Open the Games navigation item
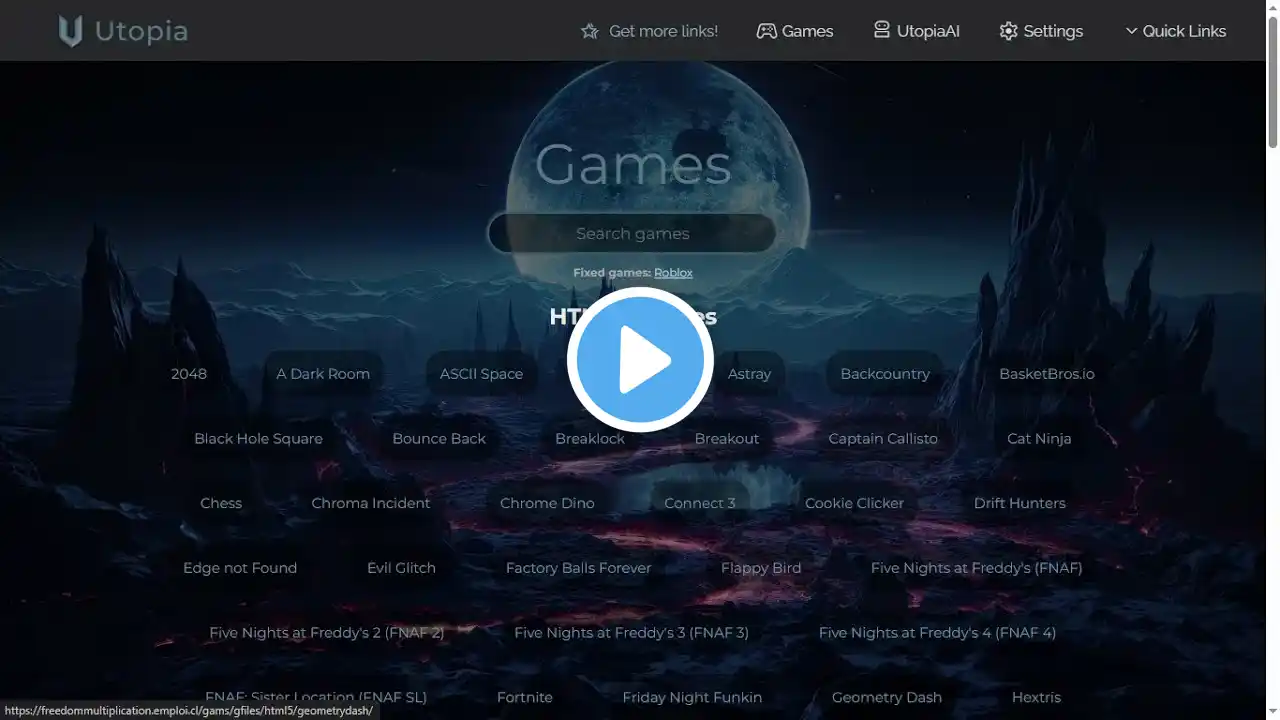Image resolution: width=1280 pixels, height=720 pixels. (x=794, y=31)
